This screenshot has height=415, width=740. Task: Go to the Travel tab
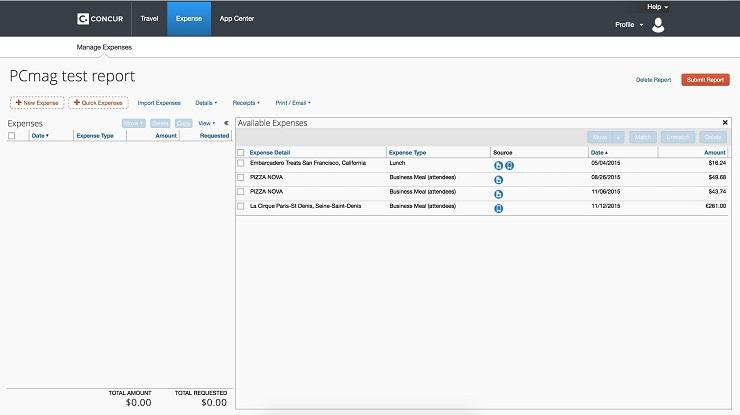(x=149, y=18)
